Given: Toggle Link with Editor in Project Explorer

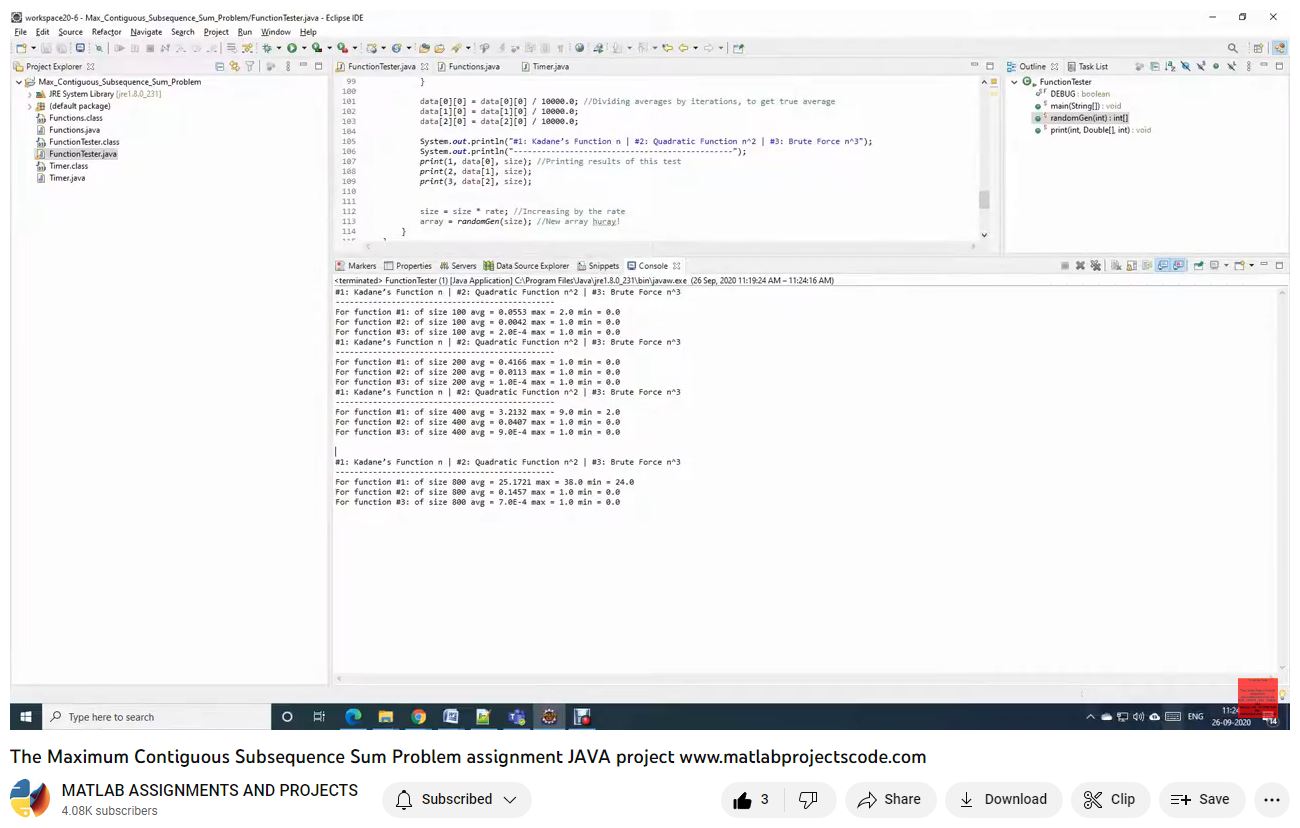Looking at the screenshot, I should [x=235, y=67].
